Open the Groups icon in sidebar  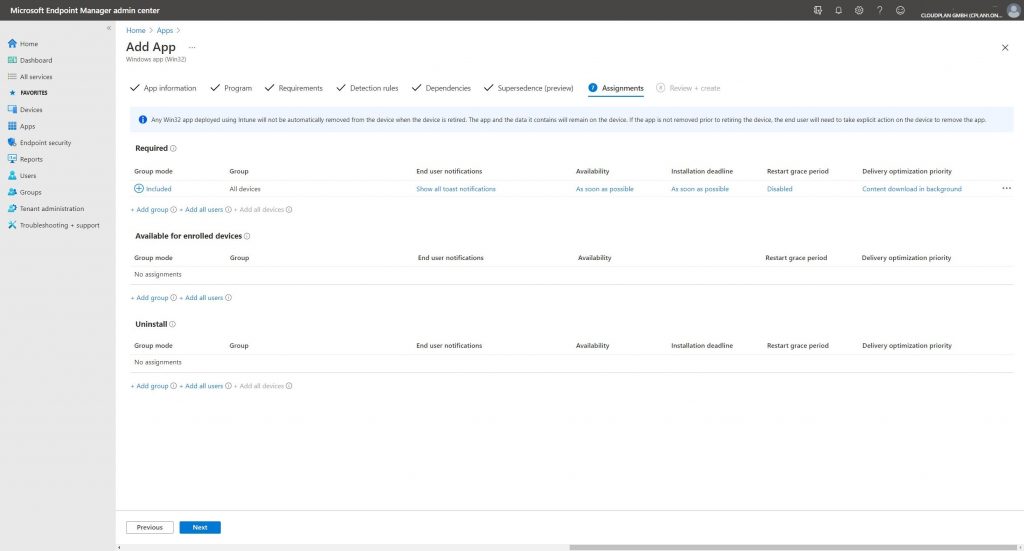(x=12, y=192)
